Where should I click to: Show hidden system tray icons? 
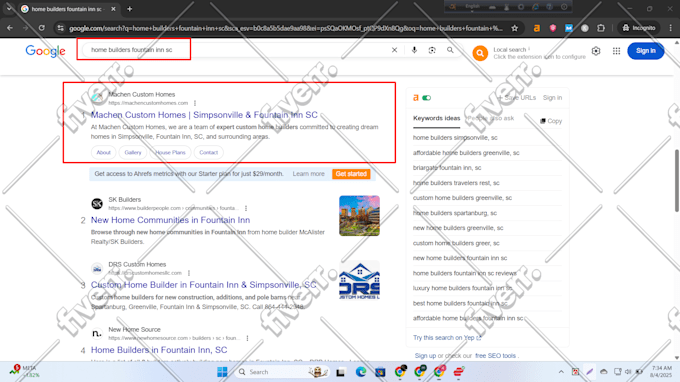point(561,372)
